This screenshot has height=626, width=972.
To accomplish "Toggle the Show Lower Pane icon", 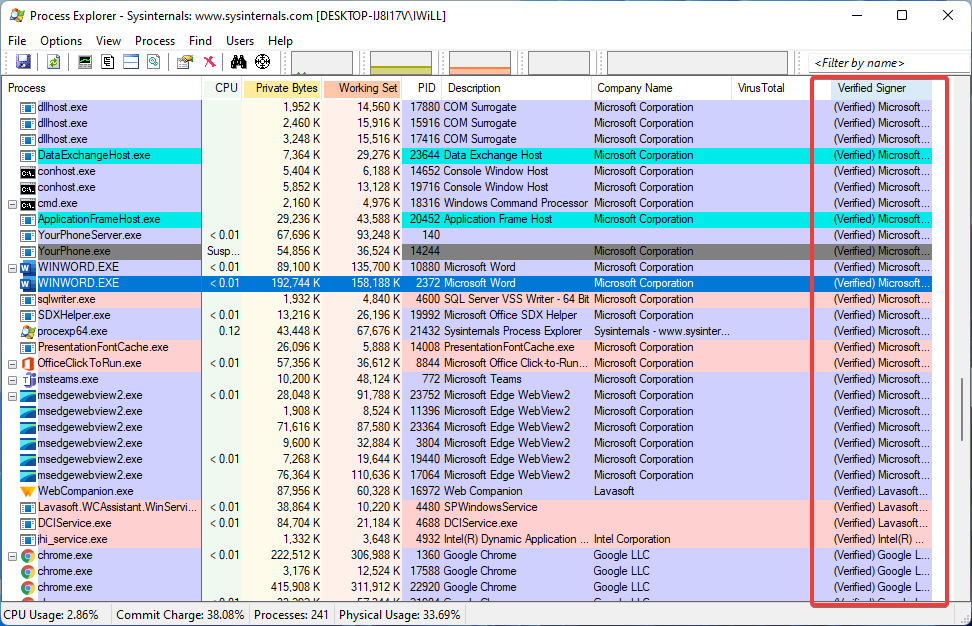I will tap(131, 62).
